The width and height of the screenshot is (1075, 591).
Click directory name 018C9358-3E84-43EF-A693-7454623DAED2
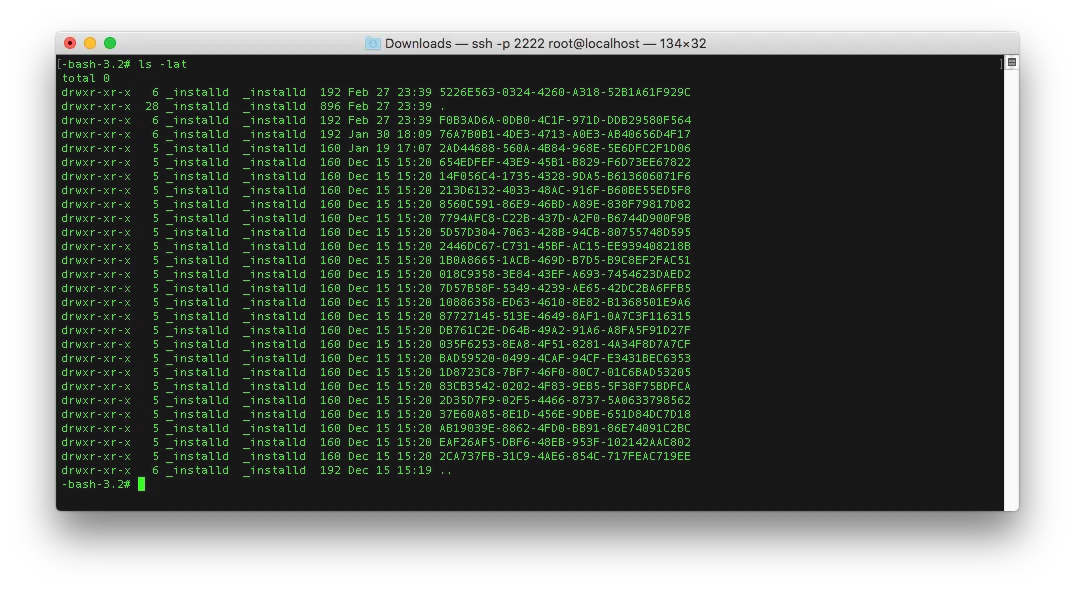(565, 274)
